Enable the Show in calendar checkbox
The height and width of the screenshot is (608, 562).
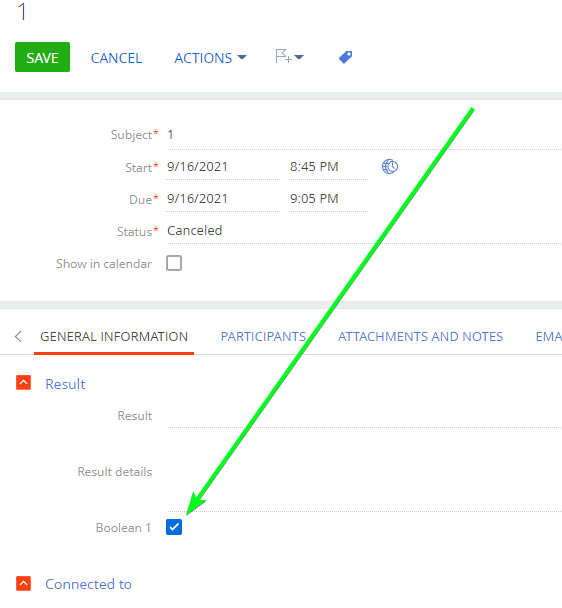point(174,263)
